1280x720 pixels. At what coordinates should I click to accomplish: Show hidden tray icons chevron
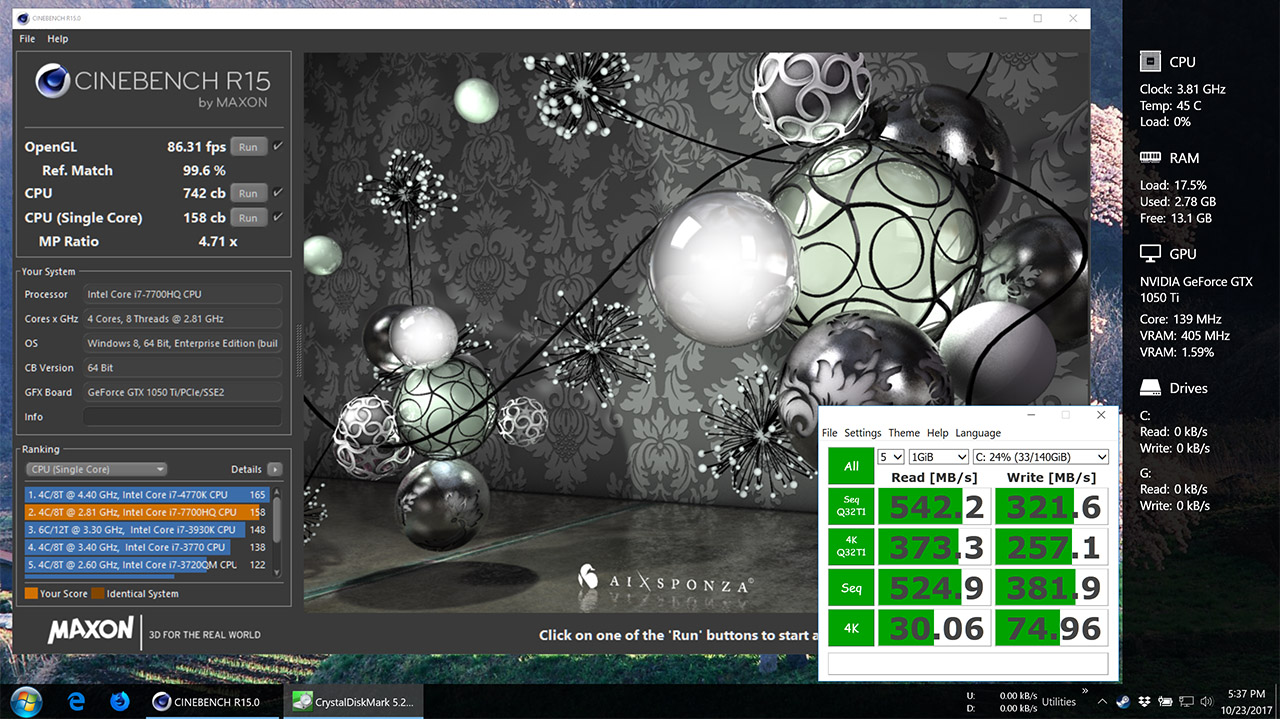coord(1103,702)
